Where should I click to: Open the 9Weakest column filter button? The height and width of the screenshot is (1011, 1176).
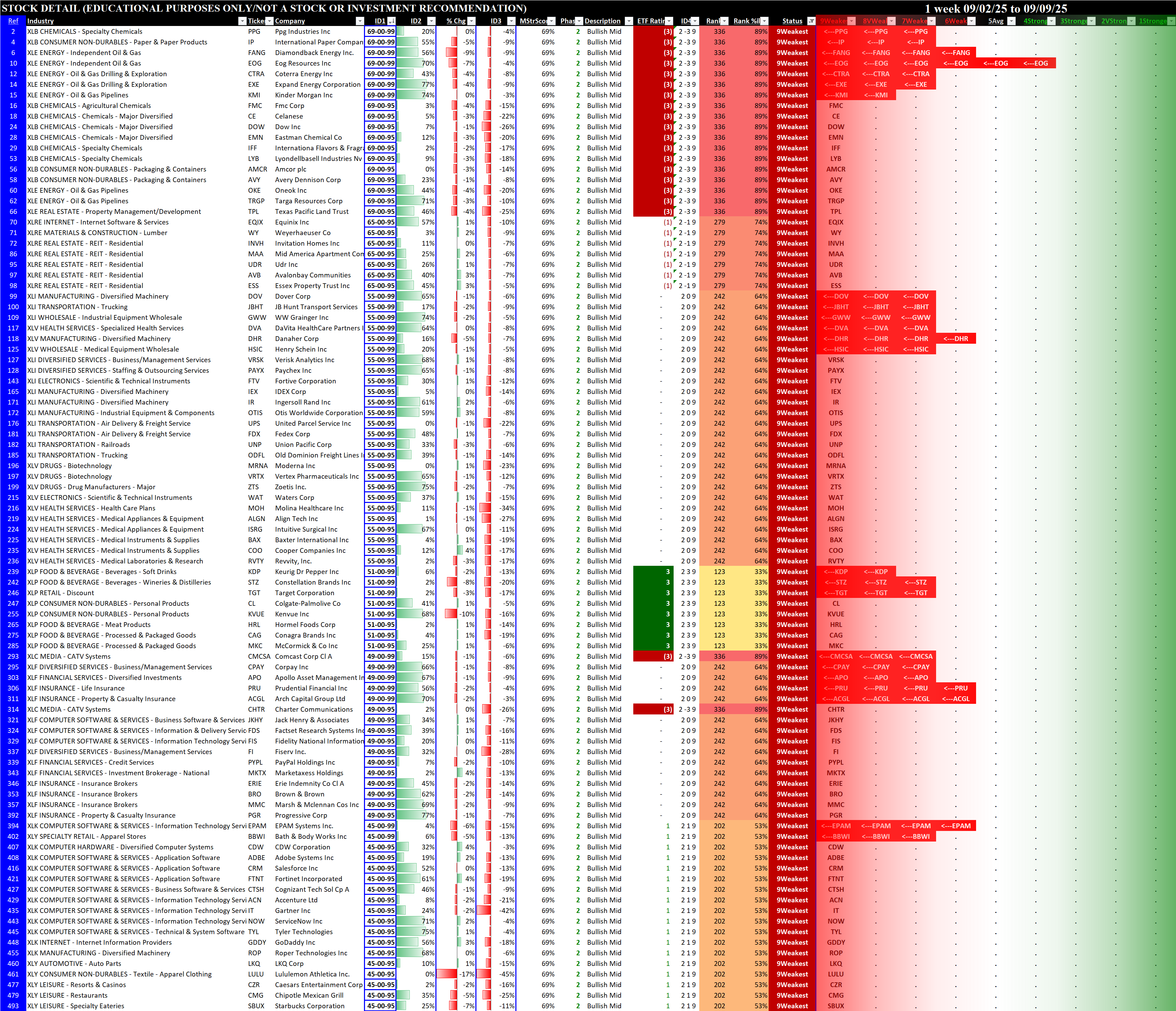pyautogui.click(x=851, y=21)
